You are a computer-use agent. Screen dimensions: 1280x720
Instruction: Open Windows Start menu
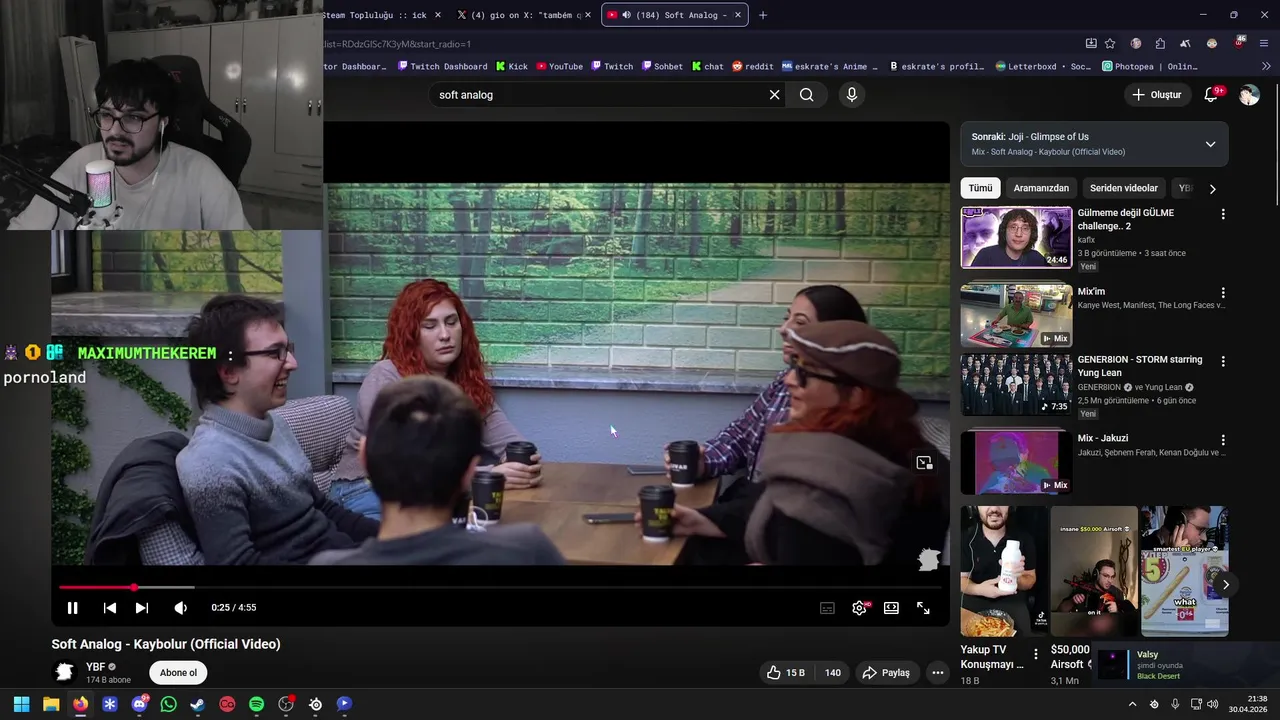tap(21, 704)
